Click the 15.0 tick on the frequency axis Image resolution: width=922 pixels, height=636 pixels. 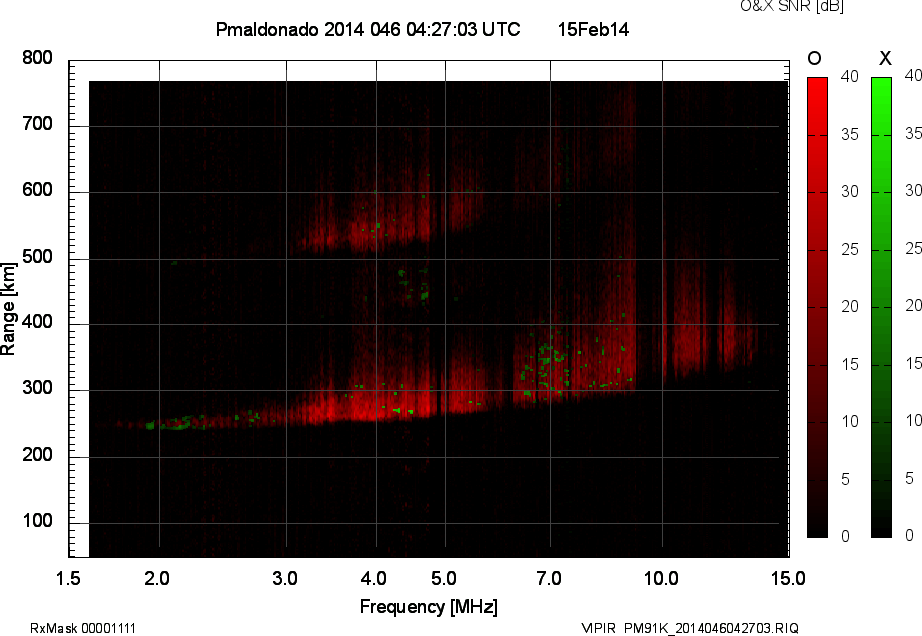coord(788,578)
